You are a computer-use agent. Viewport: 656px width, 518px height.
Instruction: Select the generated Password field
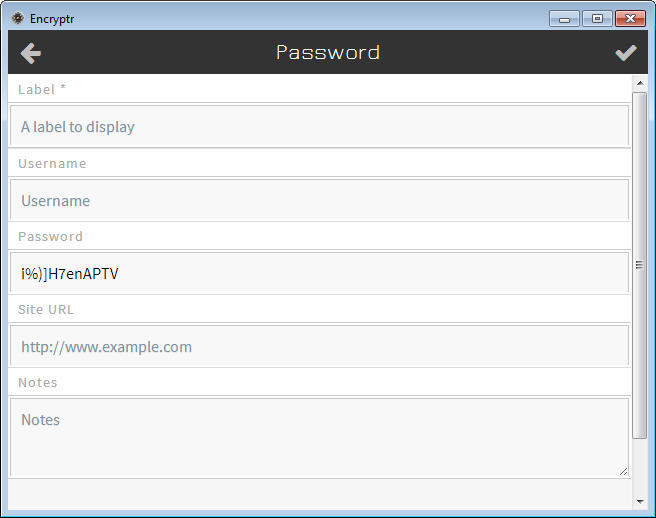(x=319, y=273)
